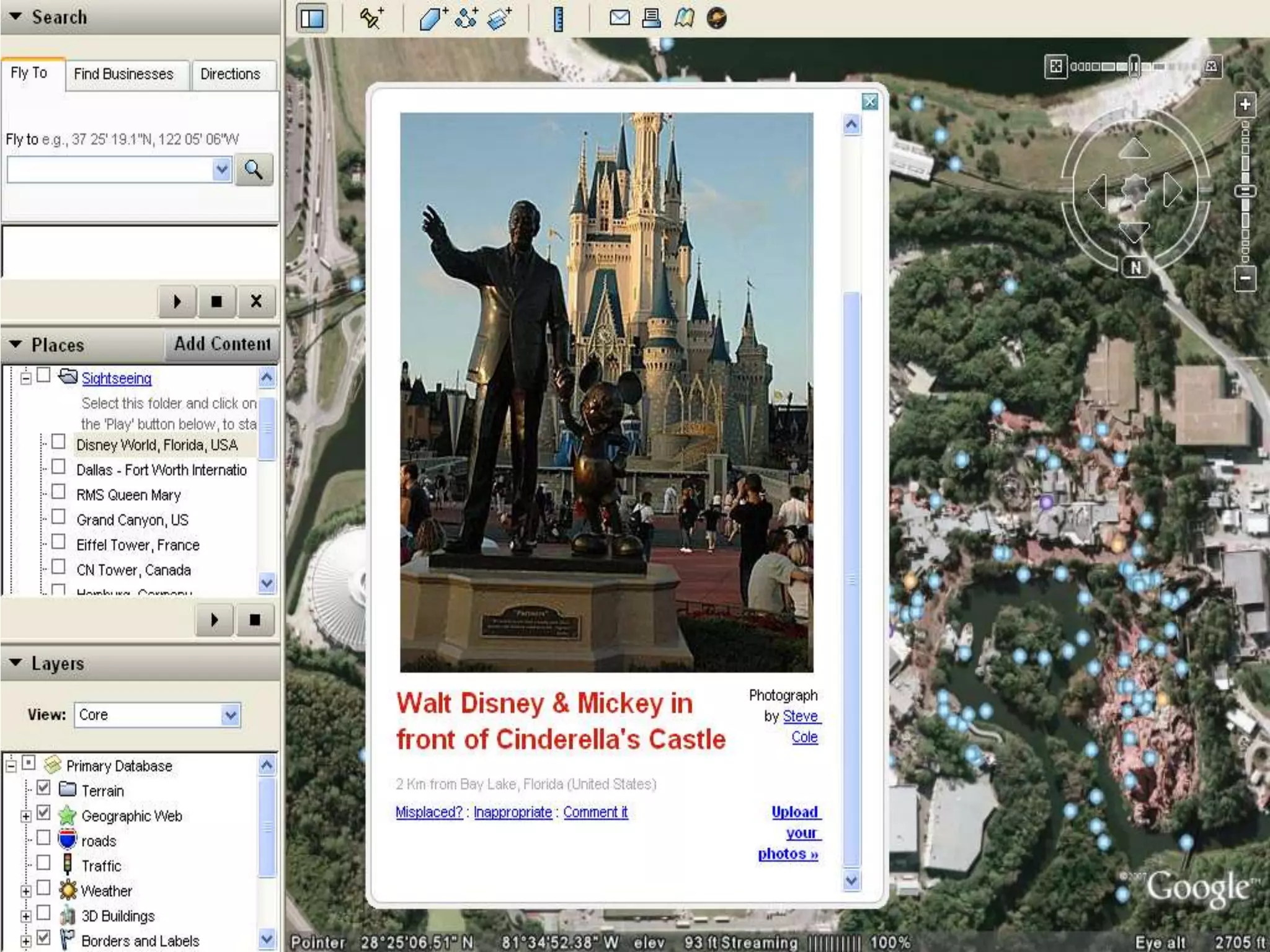This screenshot has width=1270, height=952.
Task: Click the Email envelope icon
Action: [x=619, y=18]
